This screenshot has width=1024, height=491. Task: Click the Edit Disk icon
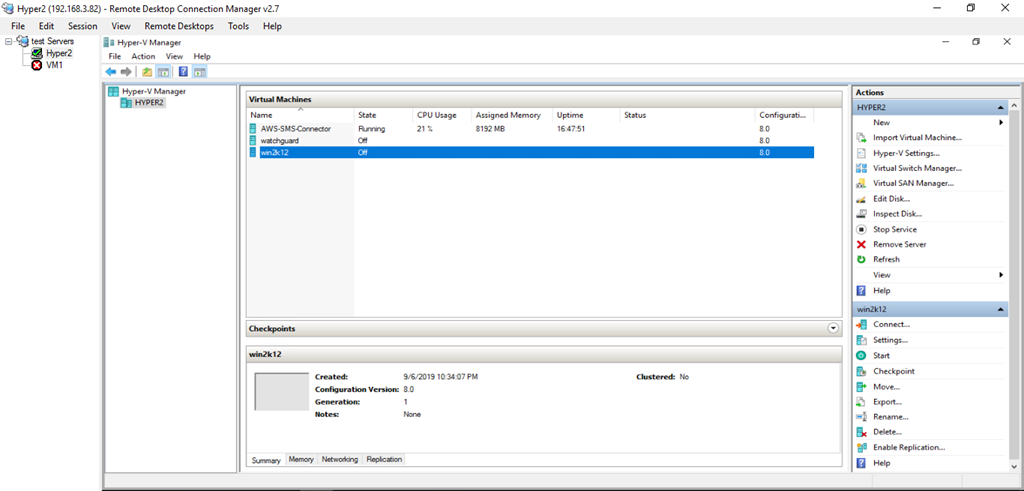click(861, 198)
